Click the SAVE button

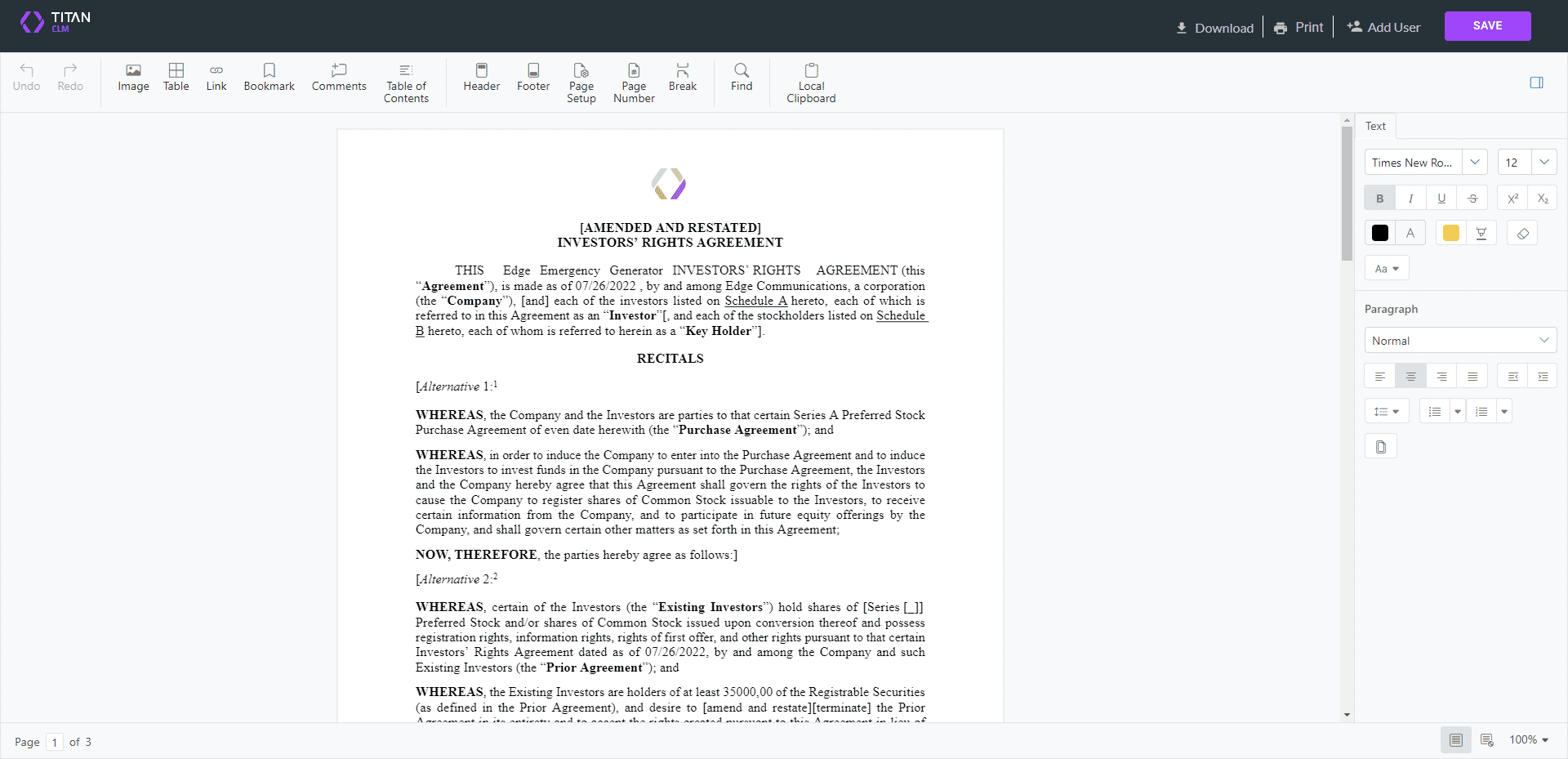tap(1487, 25)
